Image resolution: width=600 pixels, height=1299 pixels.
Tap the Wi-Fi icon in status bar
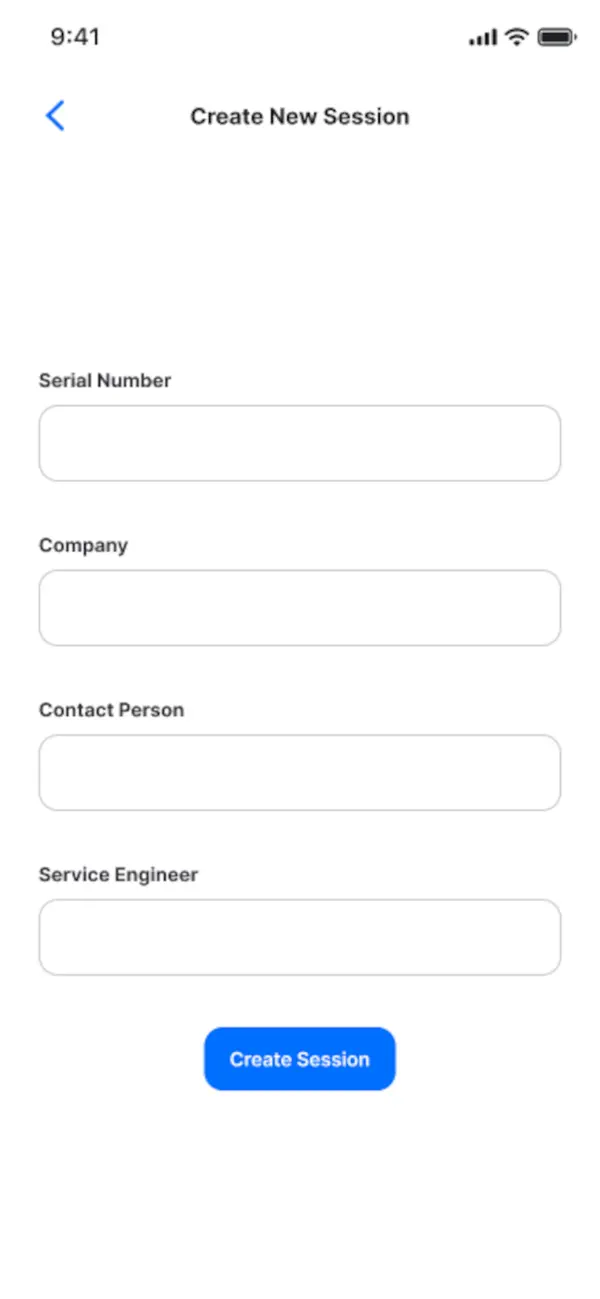pos(516,36)
